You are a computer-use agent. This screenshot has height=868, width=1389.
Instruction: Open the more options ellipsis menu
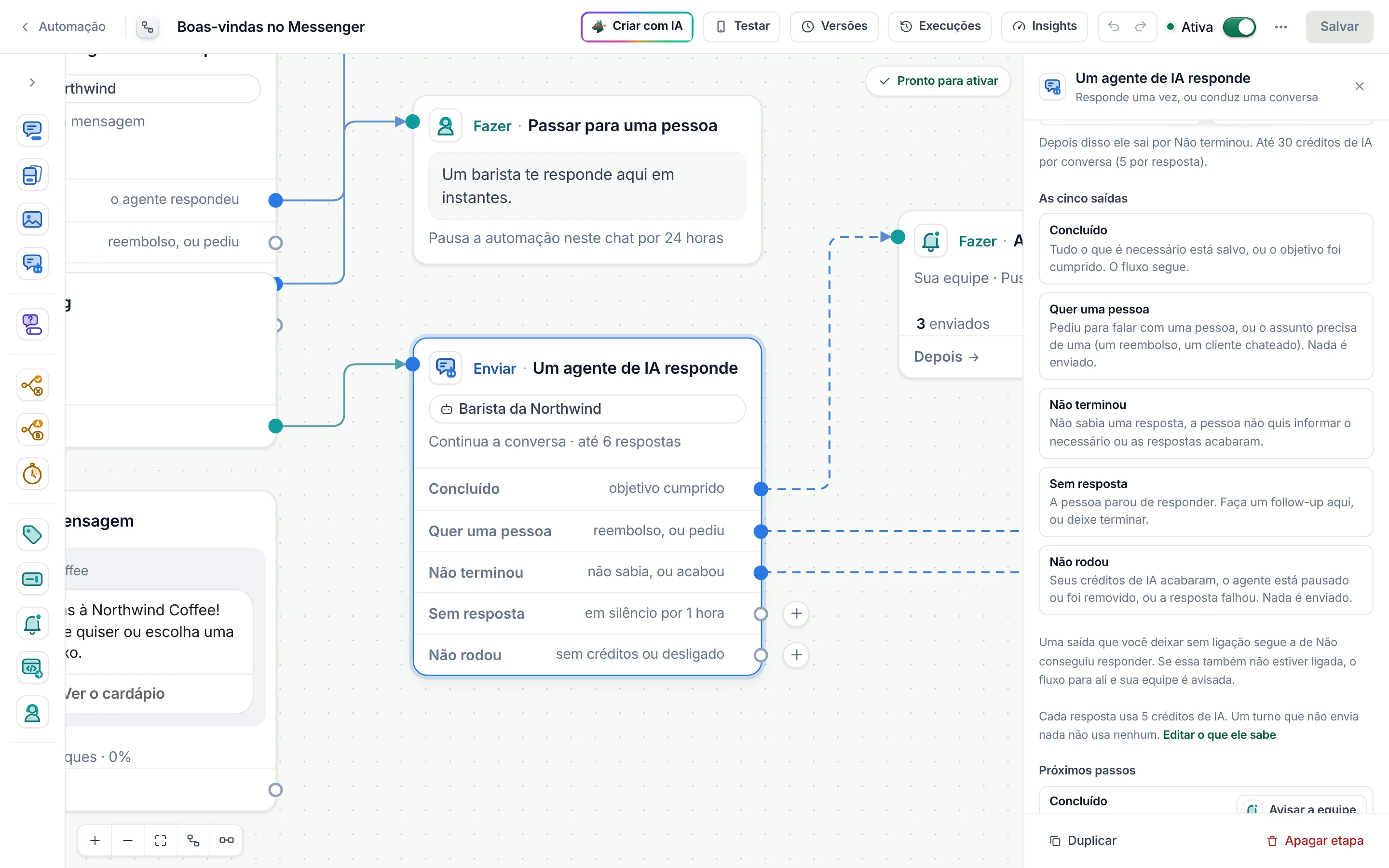click(1280, 27)
